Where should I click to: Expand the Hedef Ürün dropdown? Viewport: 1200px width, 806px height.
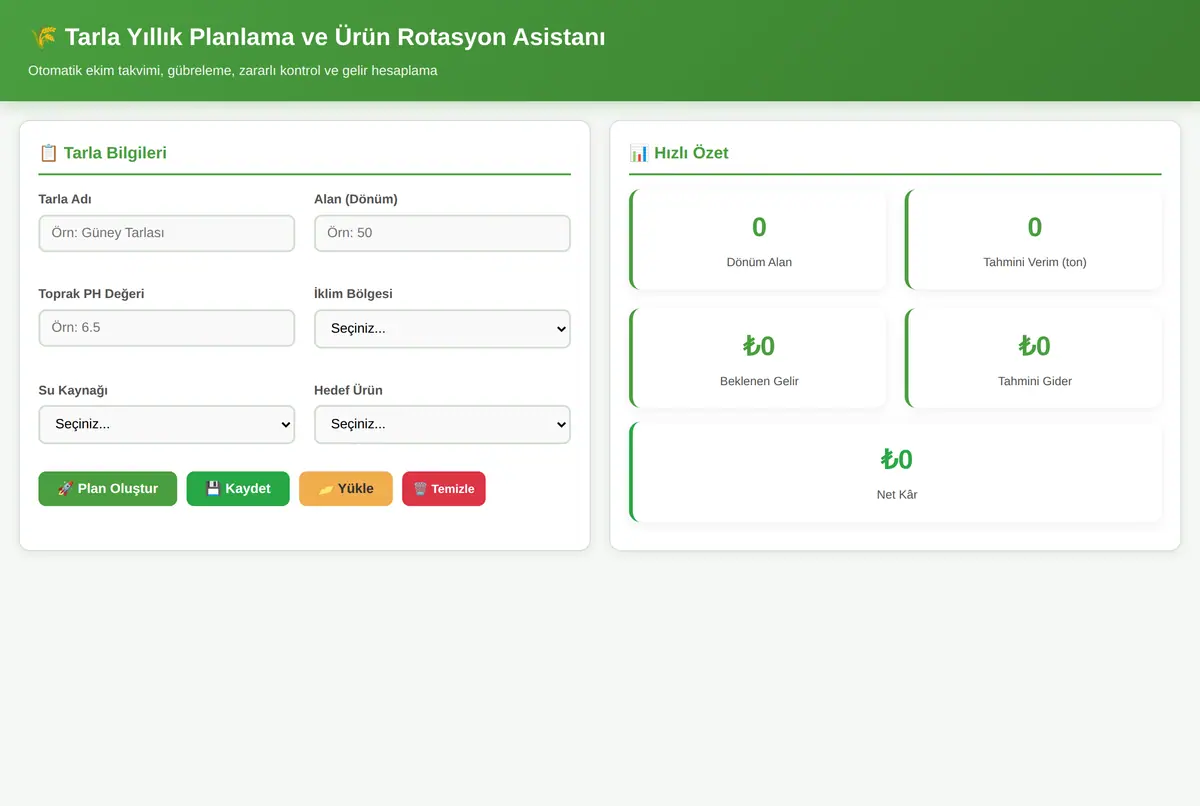click(x=442, y=424)
